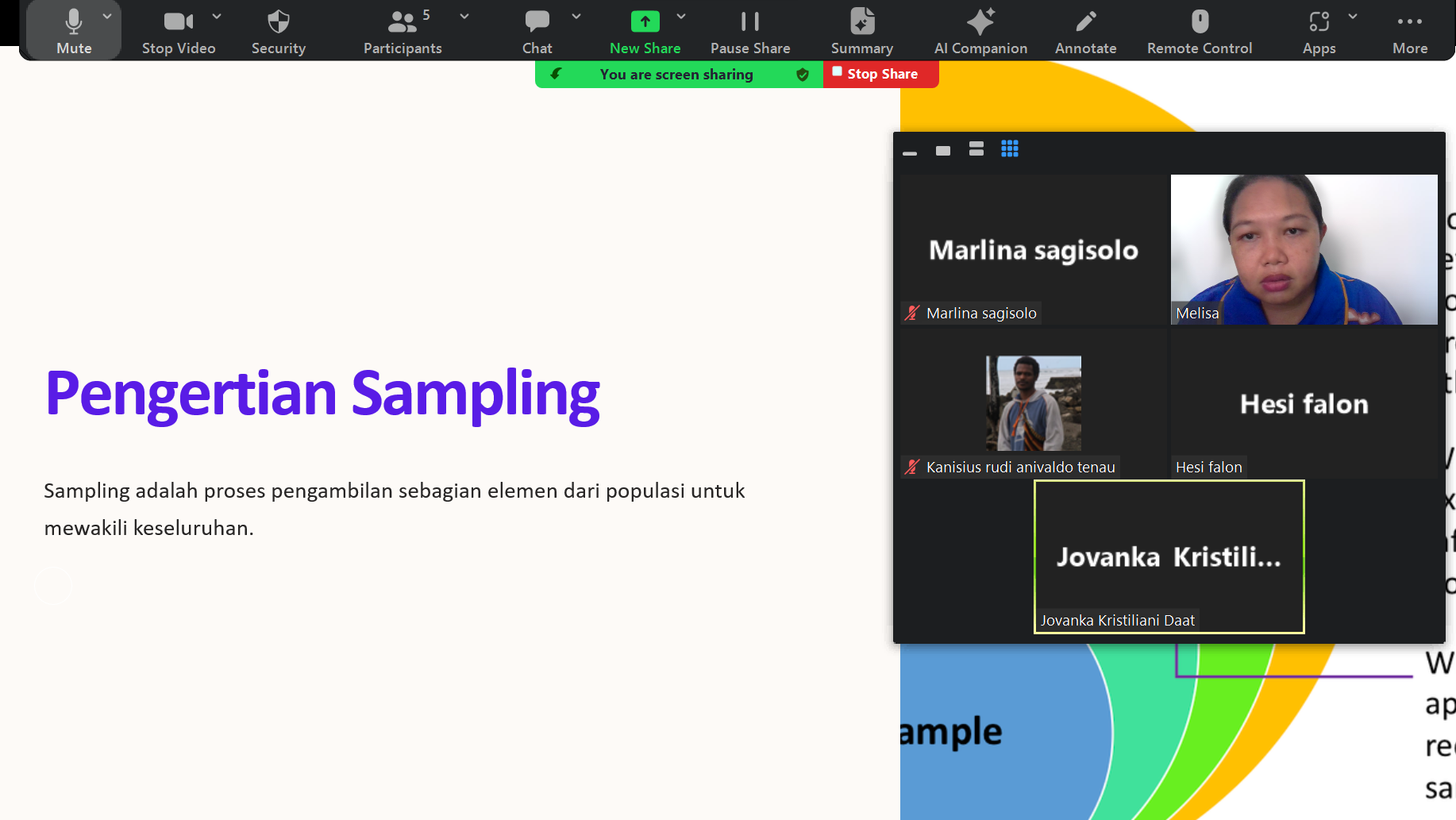Start a New Share
Image resolution: width=1456 pixels, height=820 pixels.
645,30
